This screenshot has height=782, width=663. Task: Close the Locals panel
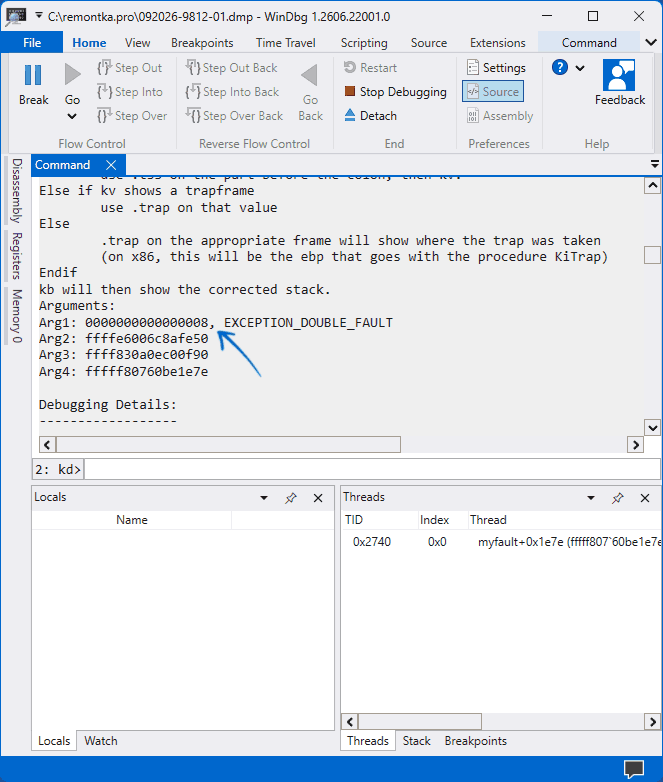(x=318, y=498)
